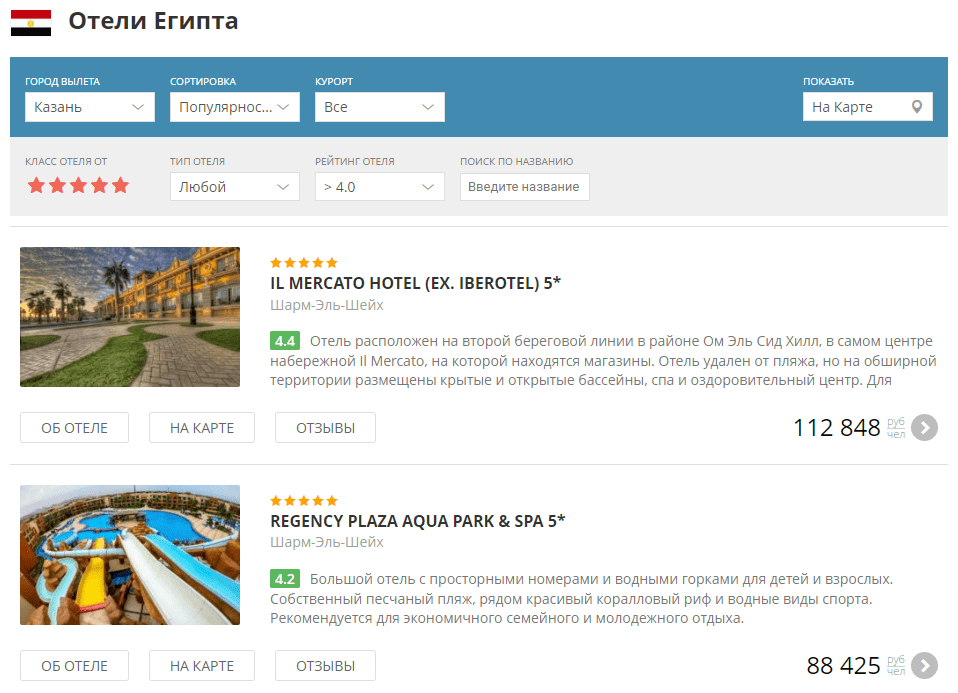The width and height of the screenshot is (958, 693).
Task: Open the Сортировка dropdown
Action: coord(235,107)
